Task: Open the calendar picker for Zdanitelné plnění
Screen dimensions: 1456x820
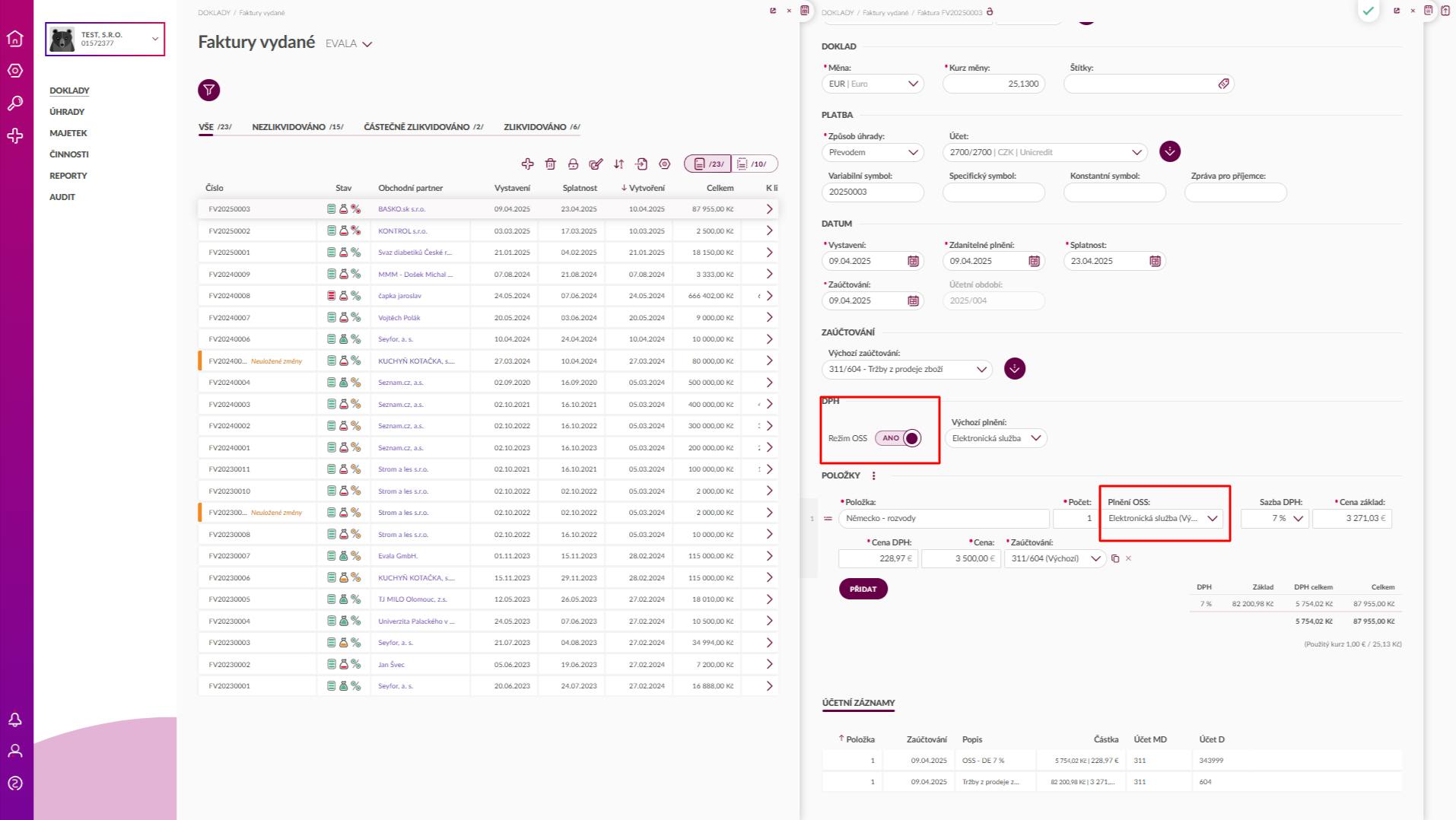Action: [x=1035, y=261]
